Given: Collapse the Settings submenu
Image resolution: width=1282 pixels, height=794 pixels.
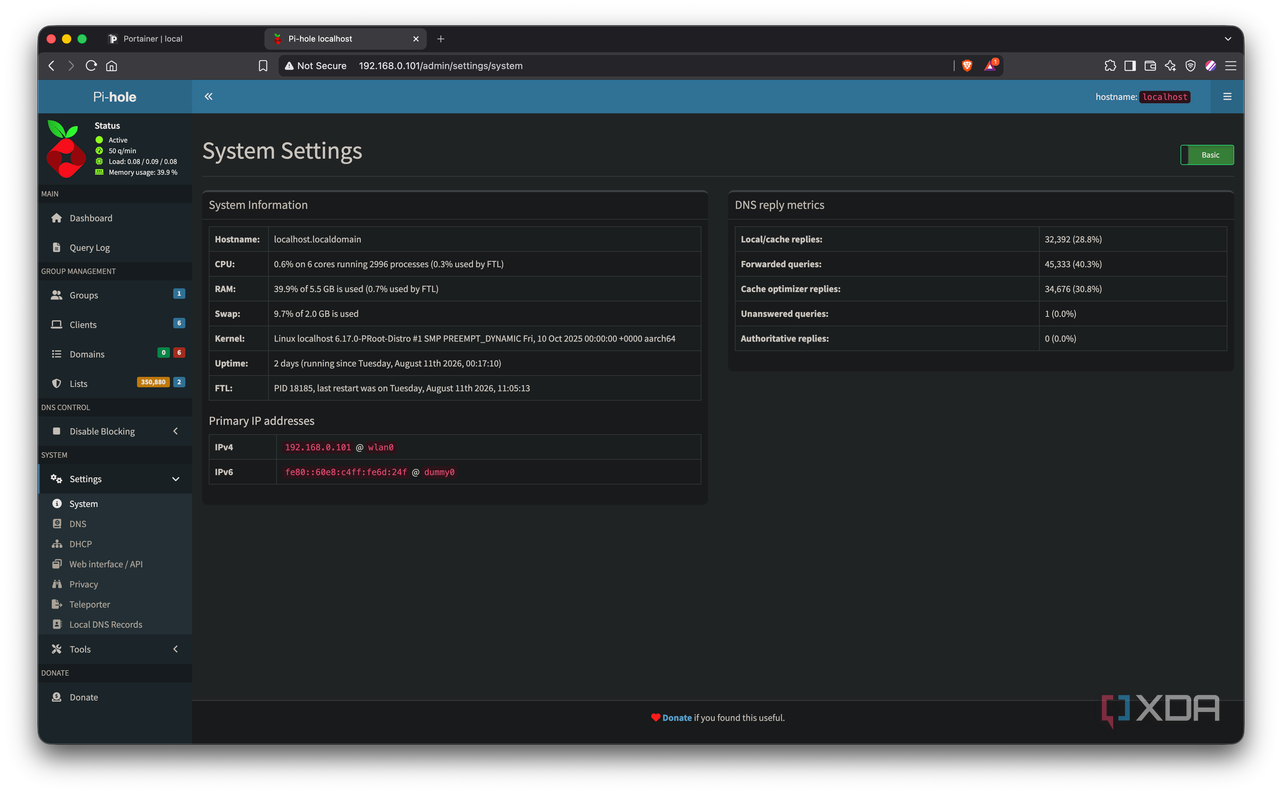Looking at the screenshot, I should 115,479.
